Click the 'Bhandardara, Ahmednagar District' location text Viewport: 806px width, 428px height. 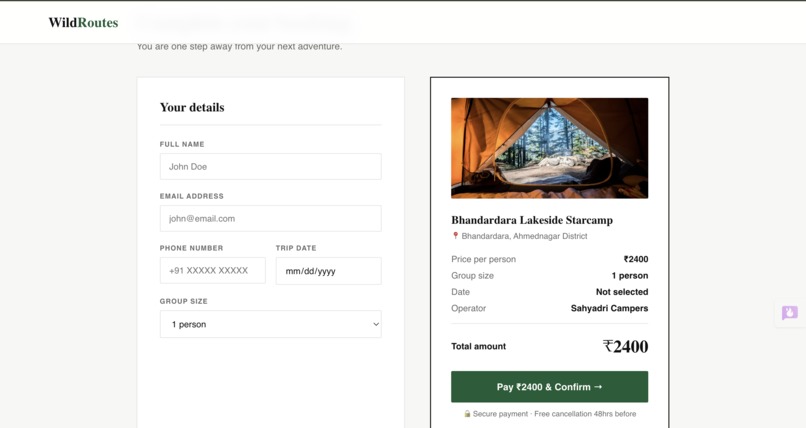click(x=524, y=236)
